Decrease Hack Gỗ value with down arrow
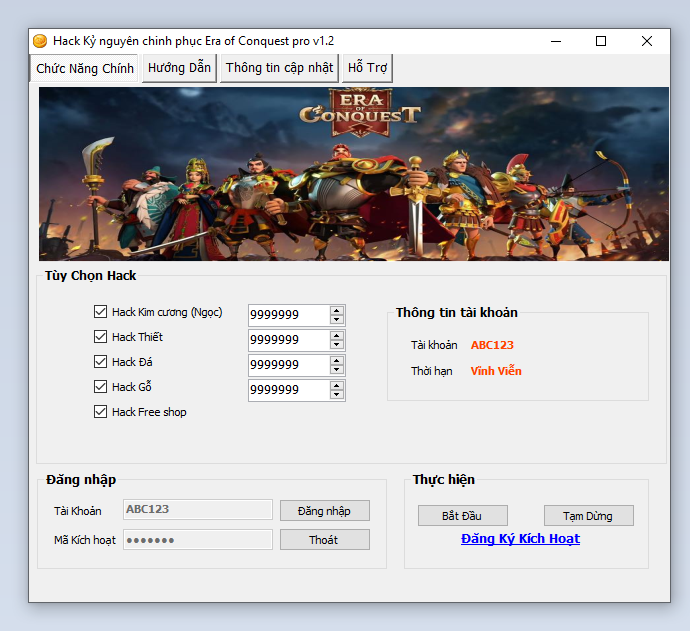The image size is (692, 632). tap(337, 396)
